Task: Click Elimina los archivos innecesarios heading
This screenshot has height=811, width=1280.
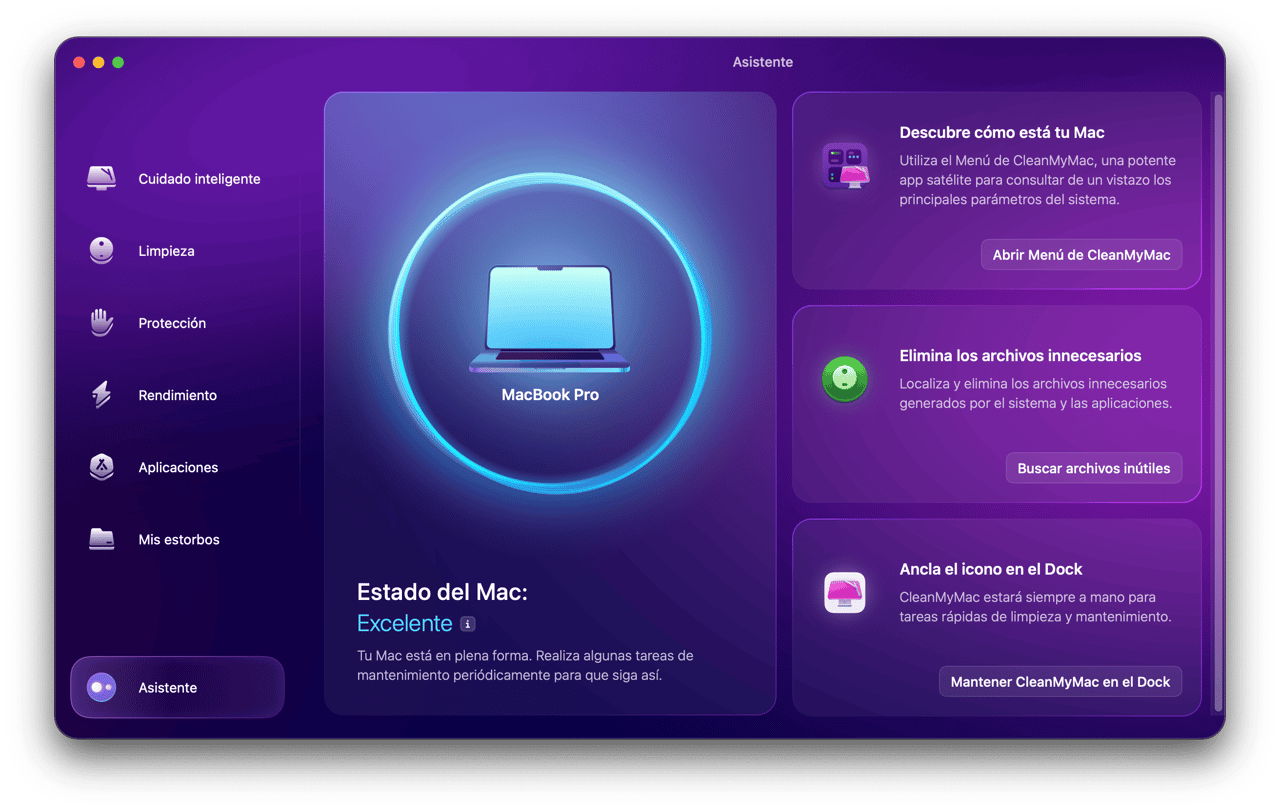Action: 1020,355
